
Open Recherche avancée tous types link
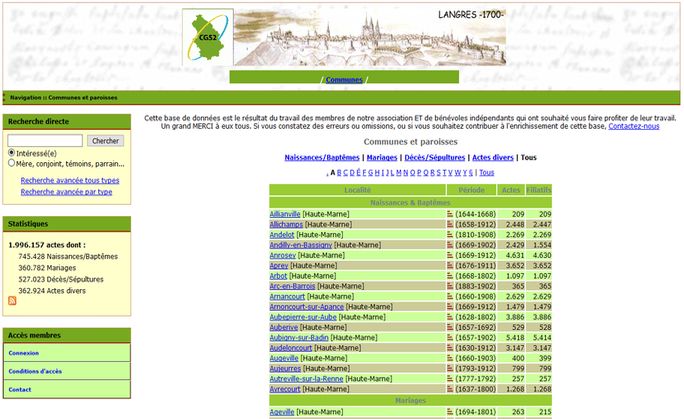(69, 180)
